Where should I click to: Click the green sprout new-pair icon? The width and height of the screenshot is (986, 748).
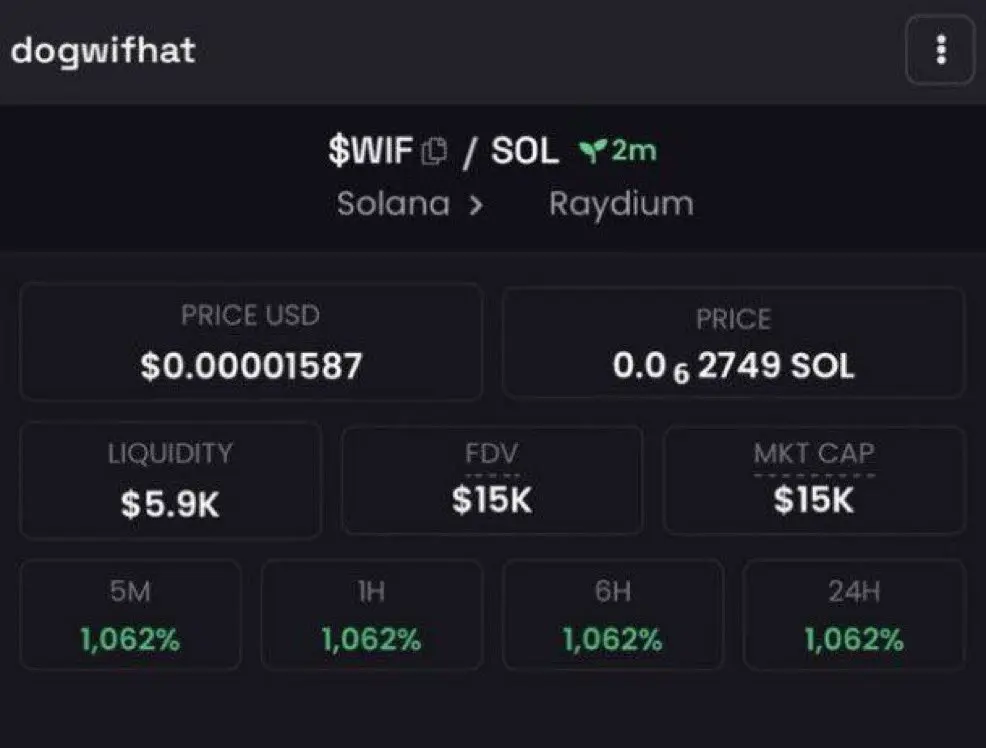point(592,151)
